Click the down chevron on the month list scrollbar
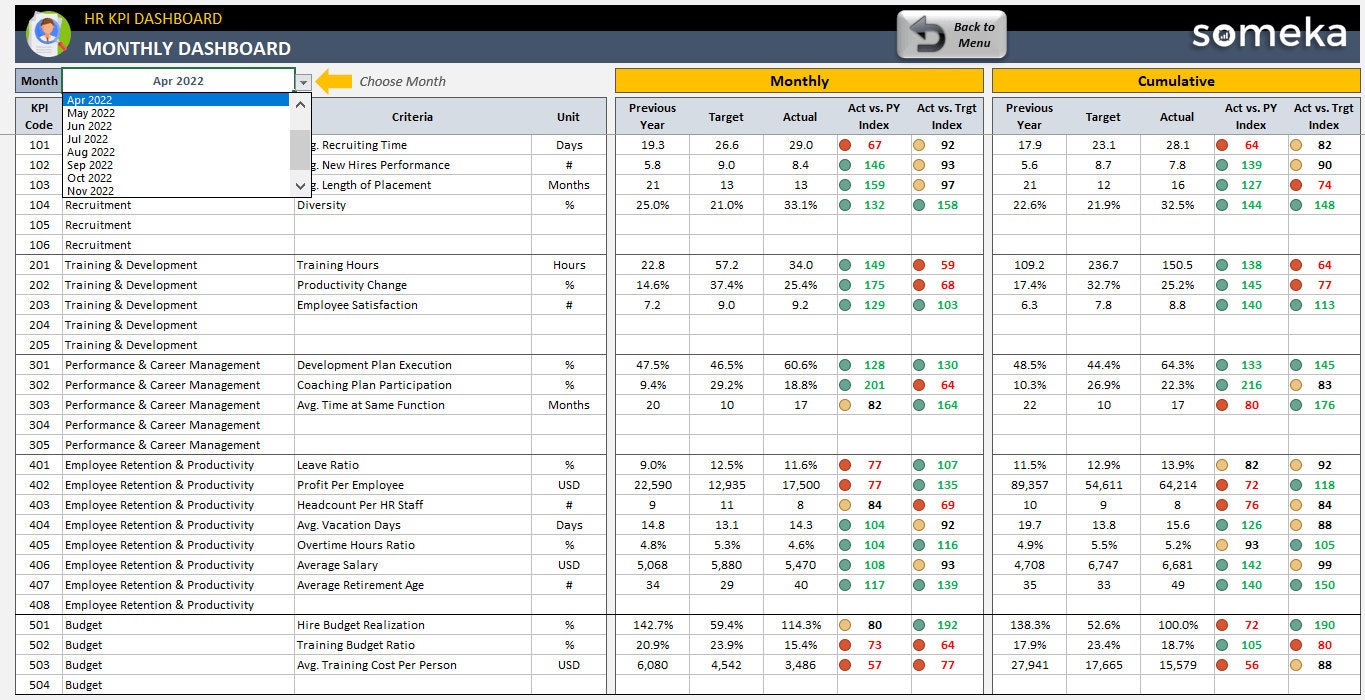 [300, 186]
